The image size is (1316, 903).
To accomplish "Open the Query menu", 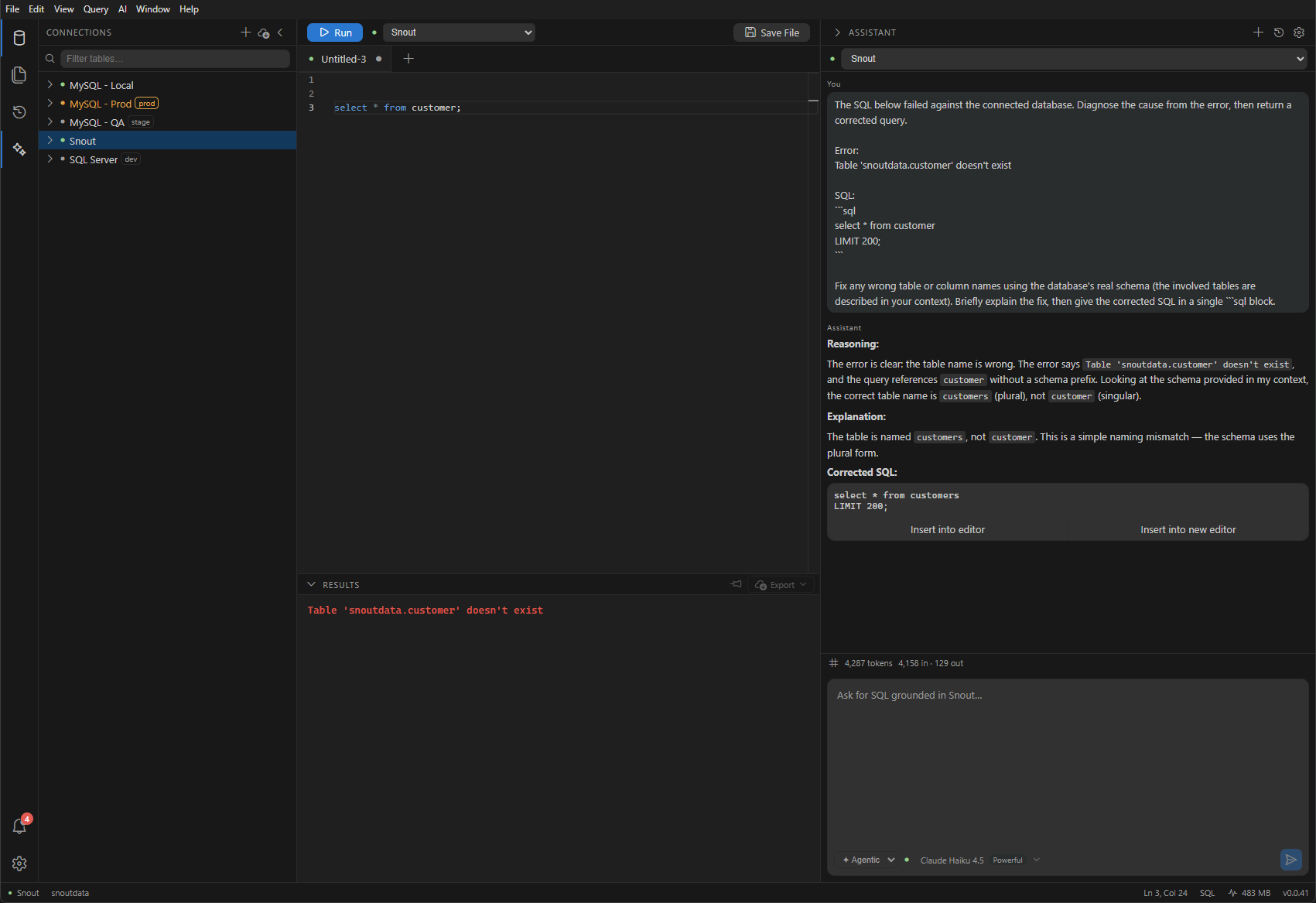I will (x=96, y=9).
